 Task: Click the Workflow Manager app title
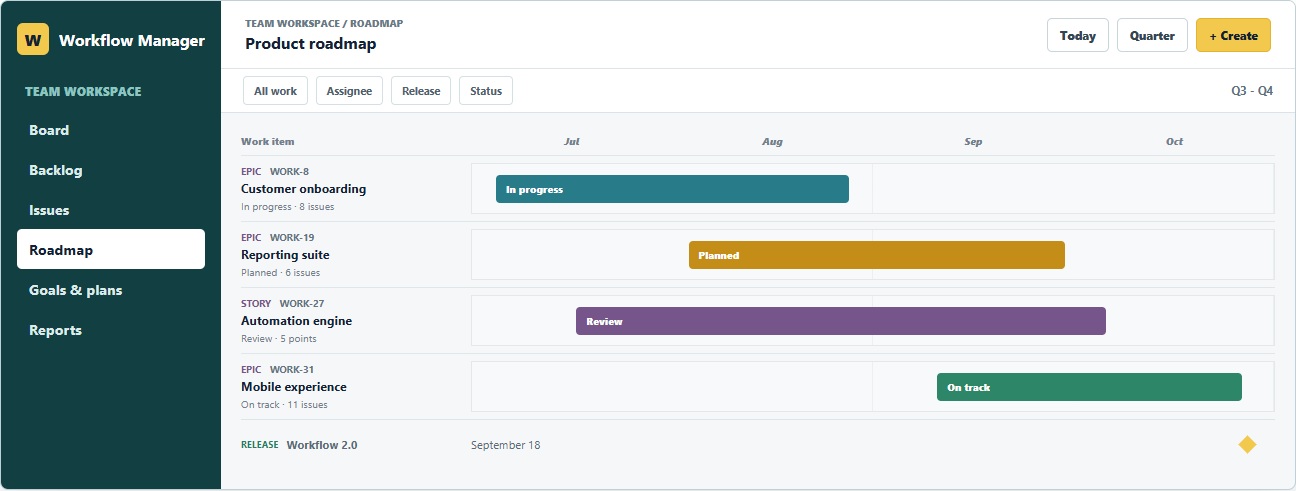point(132,41)
